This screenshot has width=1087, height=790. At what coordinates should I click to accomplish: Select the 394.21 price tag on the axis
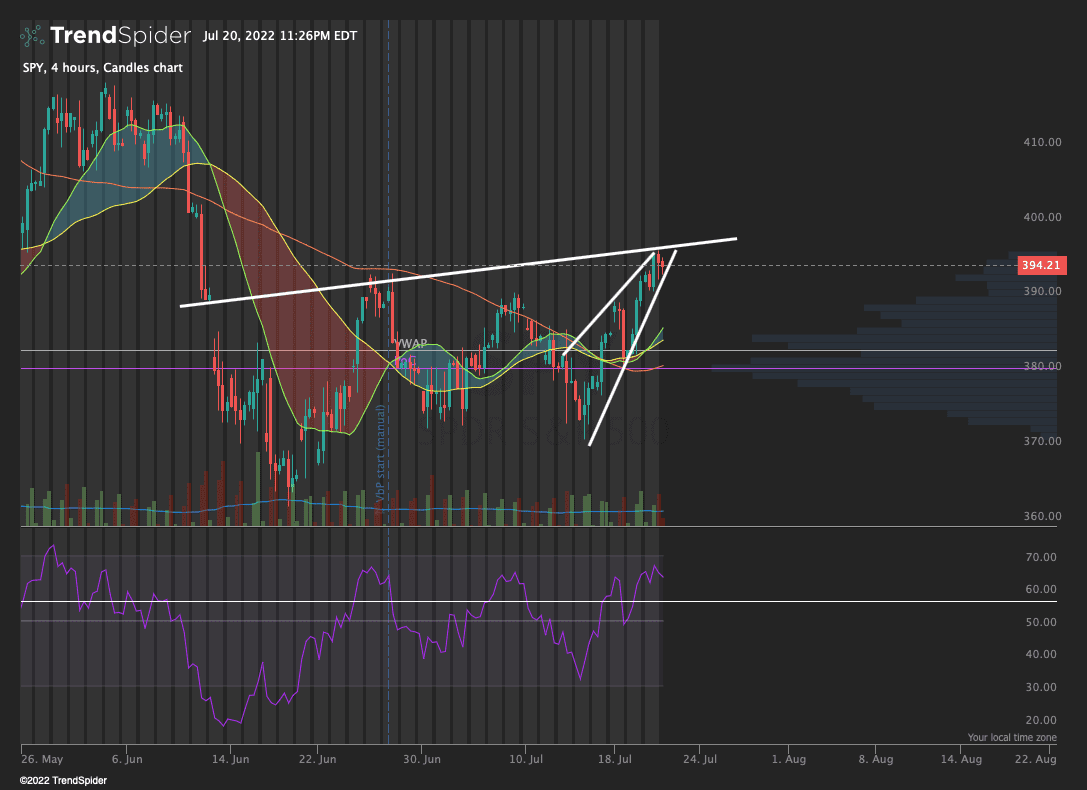tap(1041, 265)
